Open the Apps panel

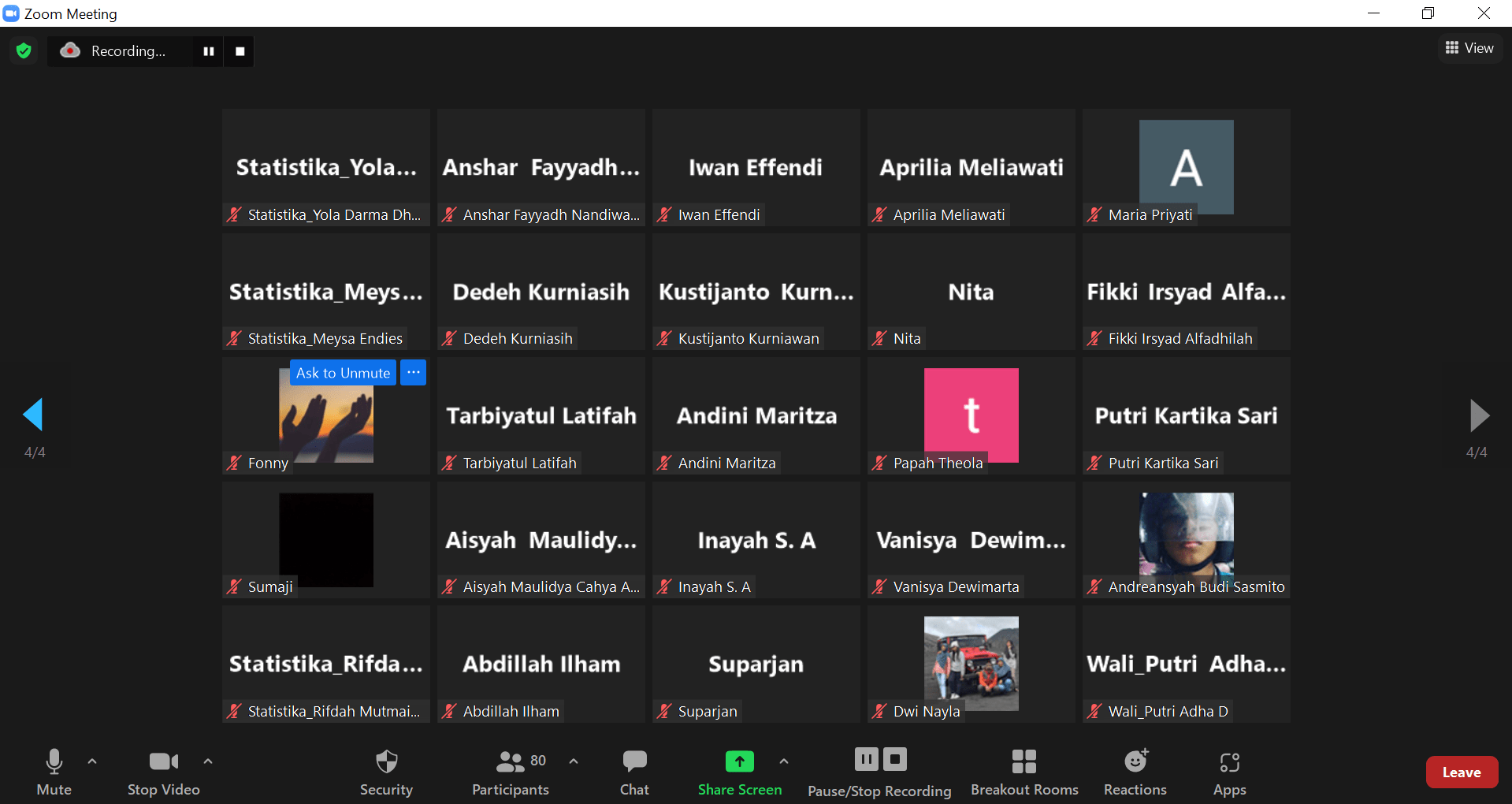(1229, 772)
